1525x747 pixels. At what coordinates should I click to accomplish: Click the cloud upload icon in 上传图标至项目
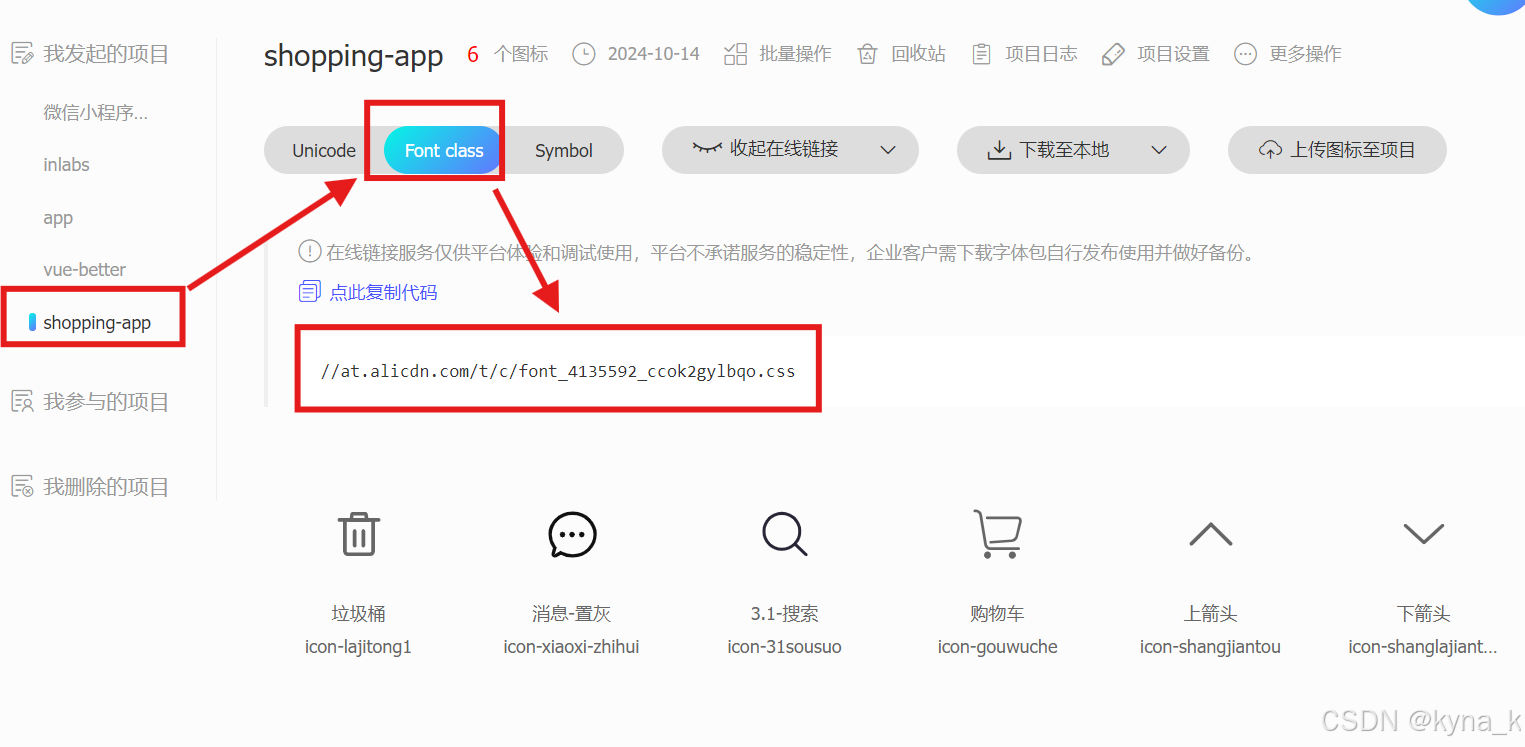[x=1270, y=150]
